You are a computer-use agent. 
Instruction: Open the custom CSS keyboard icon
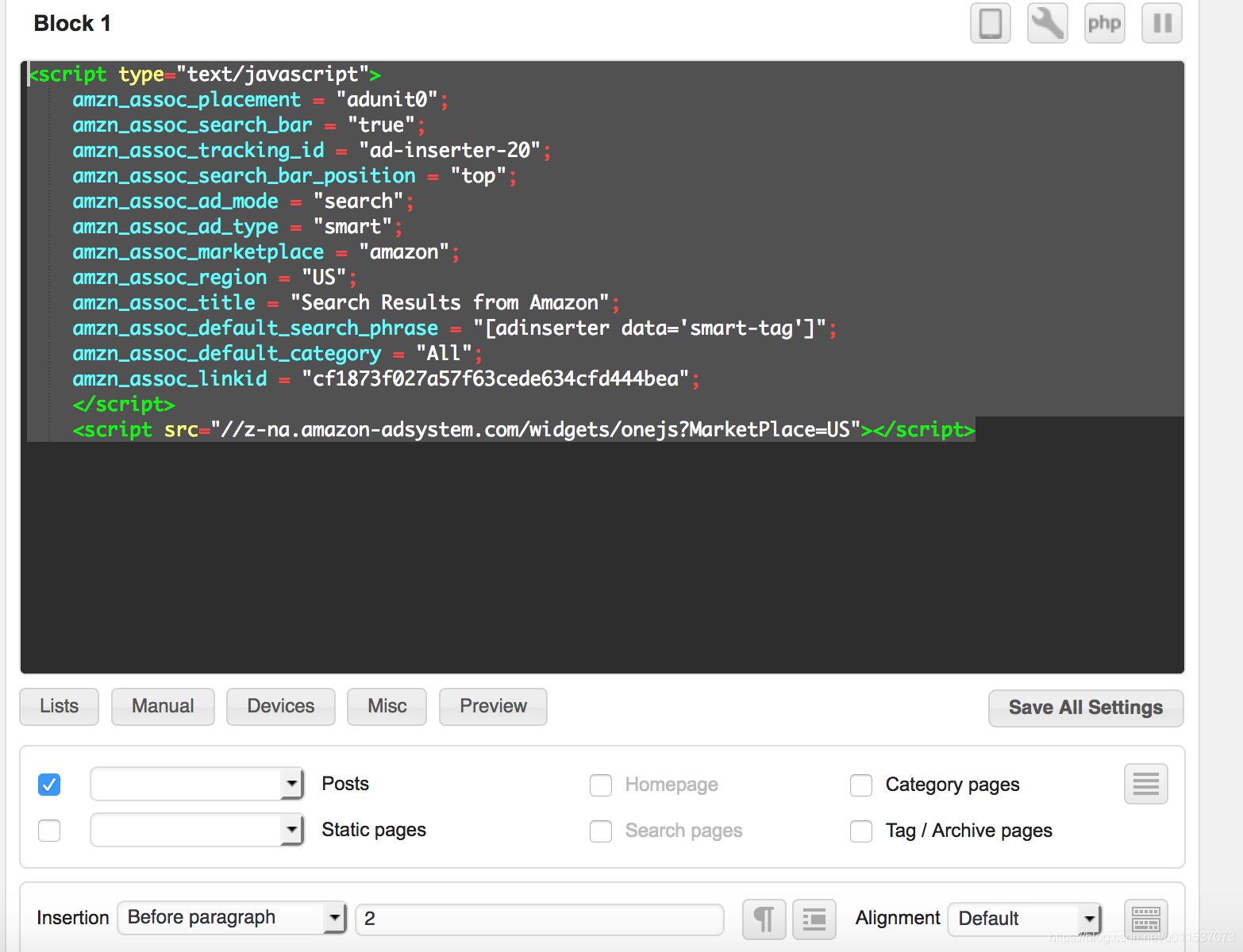coord(1145,919)
